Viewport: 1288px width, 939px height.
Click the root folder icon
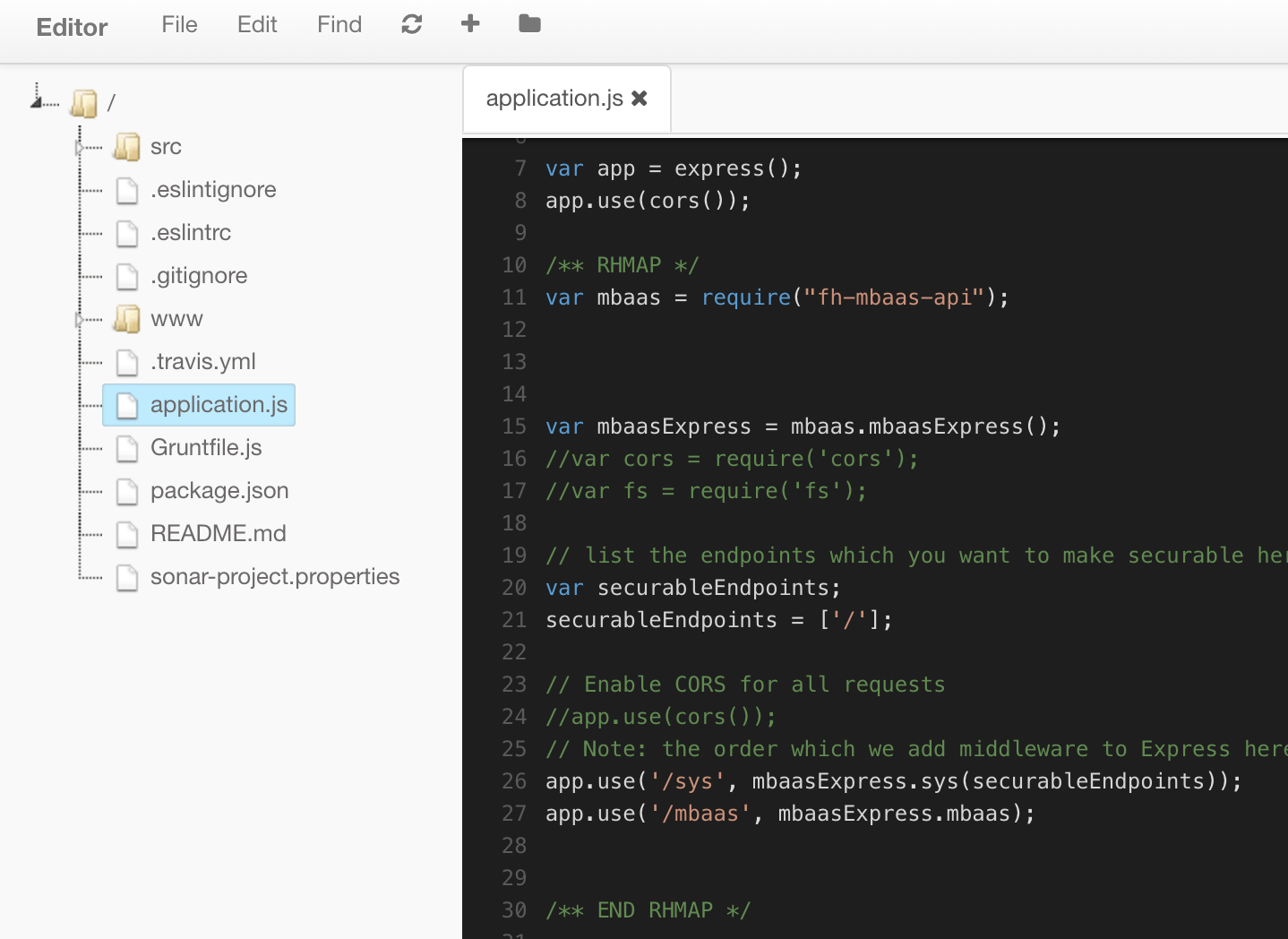84,103
